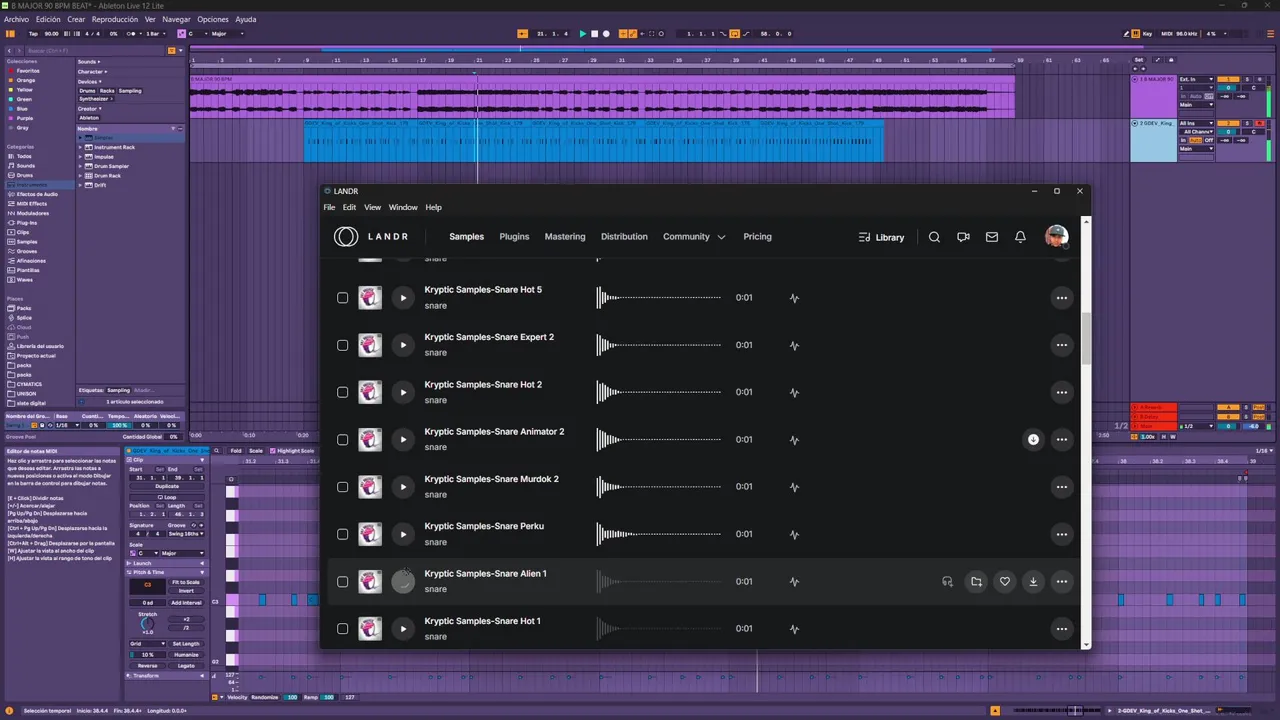The width and height of the screenshot is (1280, 720).
Task: Arm Ableton record button
Action: (x=606, y=34)
